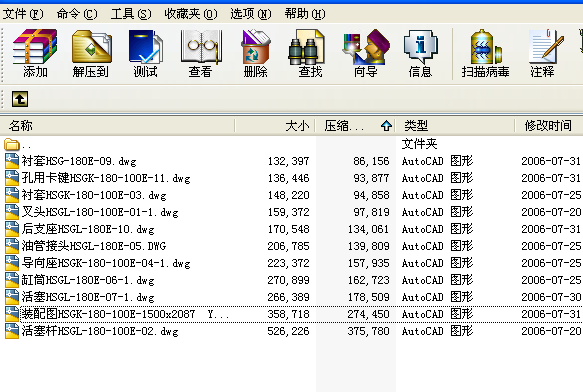Click packed size value 274,450
583x392 pixels.
coord(368,314)
